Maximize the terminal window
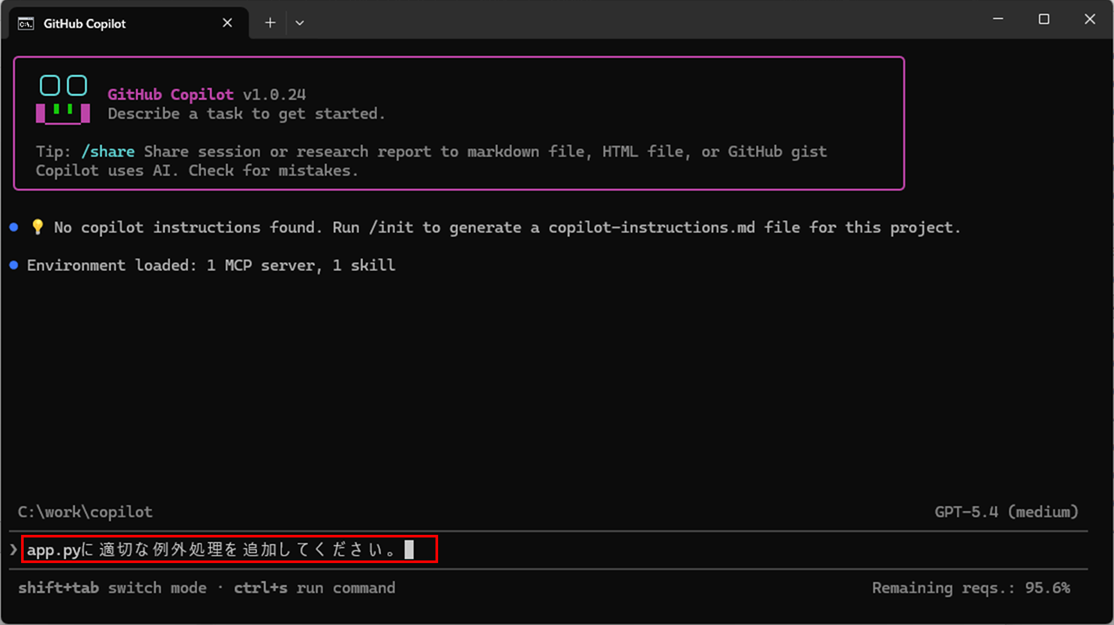This screenshot has height=625, width=1114. [1044, 20]
